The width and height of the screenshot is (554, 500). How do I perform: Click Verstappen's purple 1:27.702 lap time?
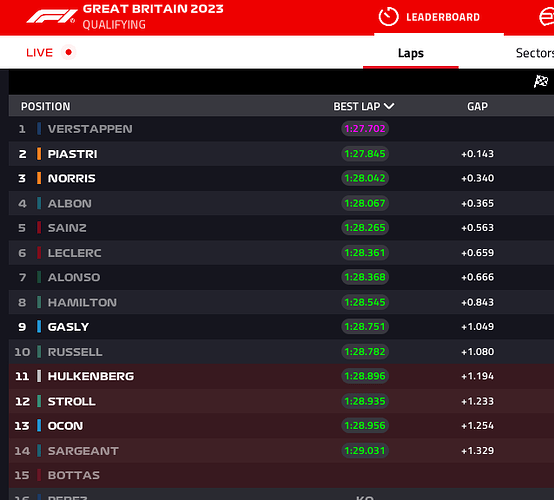point(365,129)
